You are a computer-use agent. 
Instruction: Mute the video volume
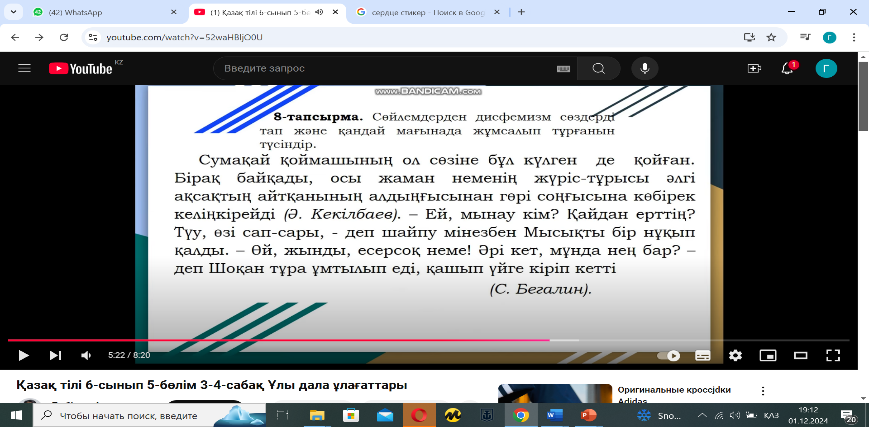pyautogui.click(x=86, y=355)
